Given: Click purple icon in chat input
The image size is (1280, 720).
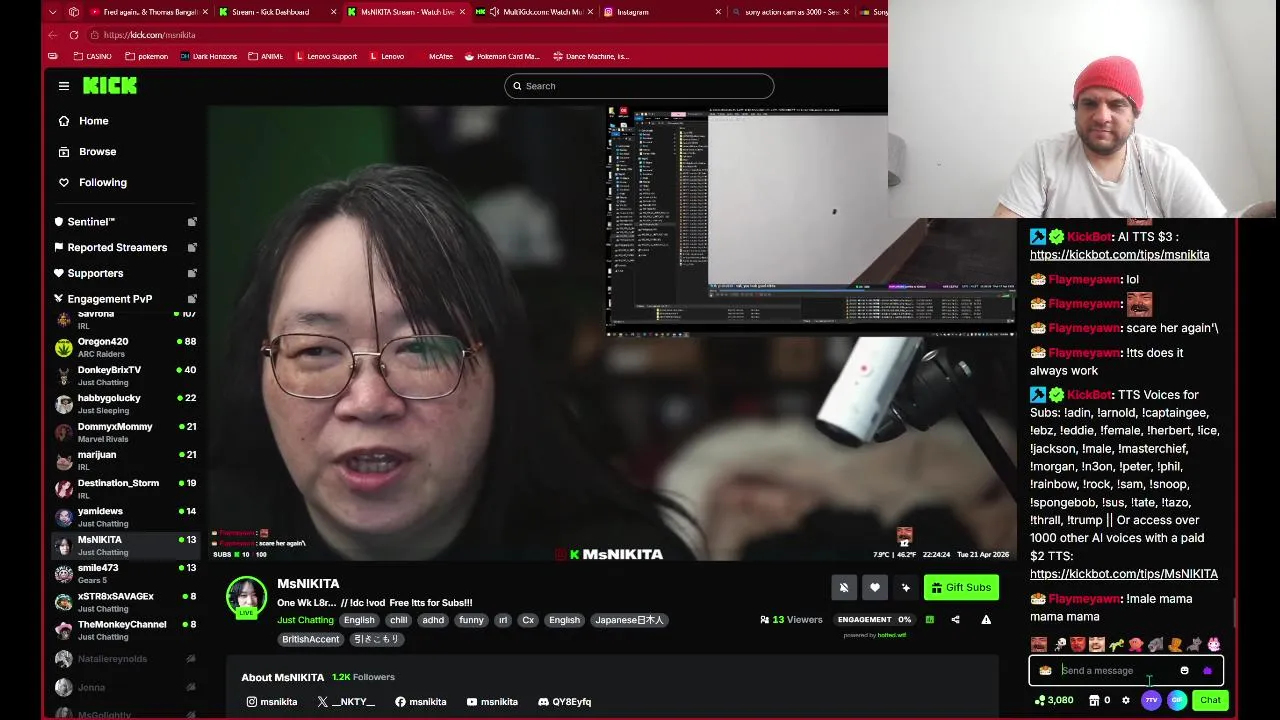Looking at the screenshot, I should click(1207, 671).
